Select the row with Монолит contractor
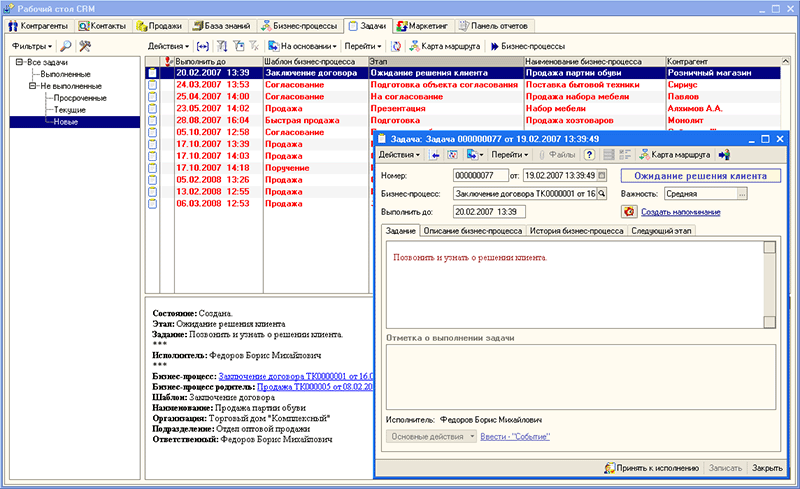The image size is (800, 489). tap(463, 120)
